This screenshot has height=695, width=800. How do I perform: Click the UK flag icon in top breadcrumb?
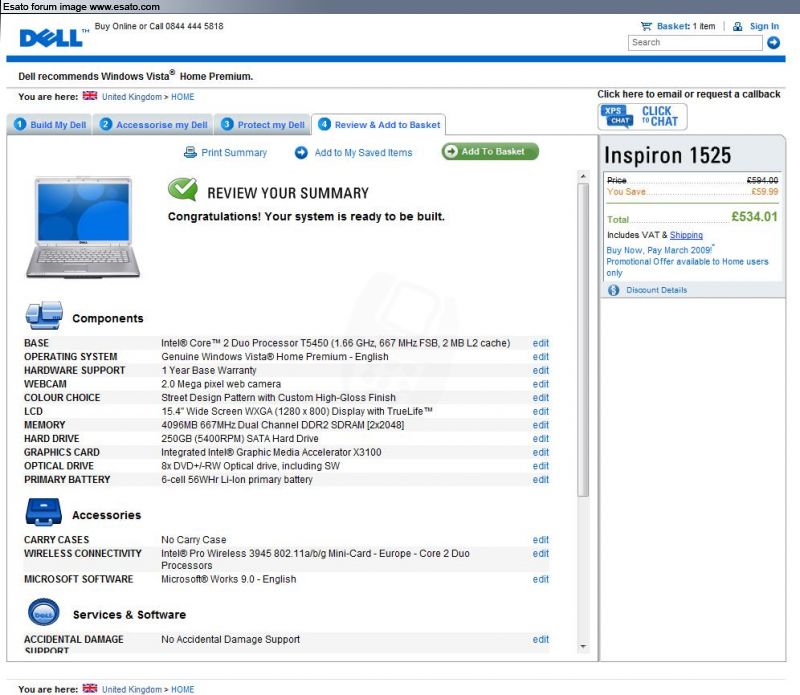(x=90, y=96)
